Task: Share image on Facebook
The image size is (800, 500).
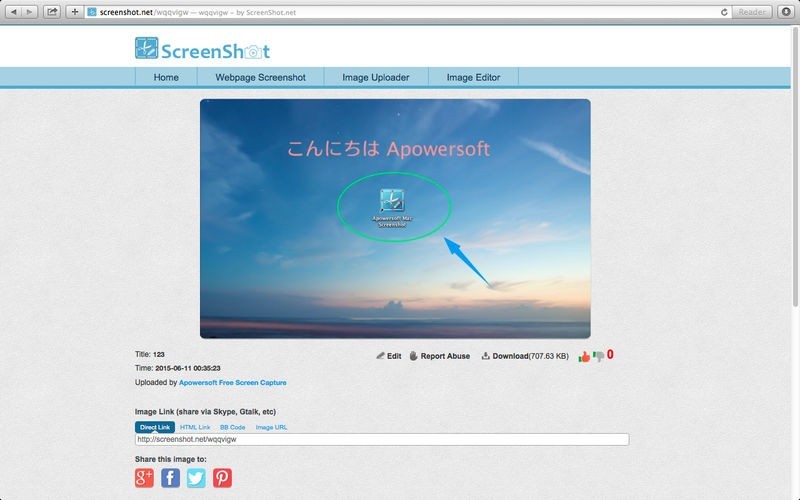Action: click(170, 478)
